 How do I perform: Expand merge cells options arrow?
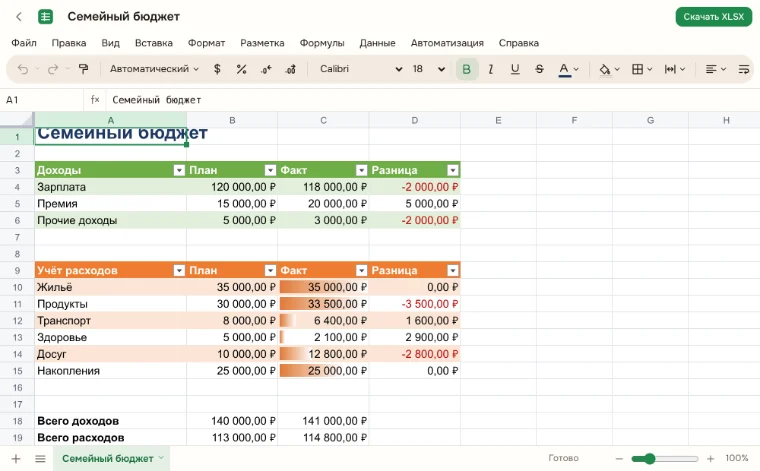pyautogui.click(x=682, y=69)
